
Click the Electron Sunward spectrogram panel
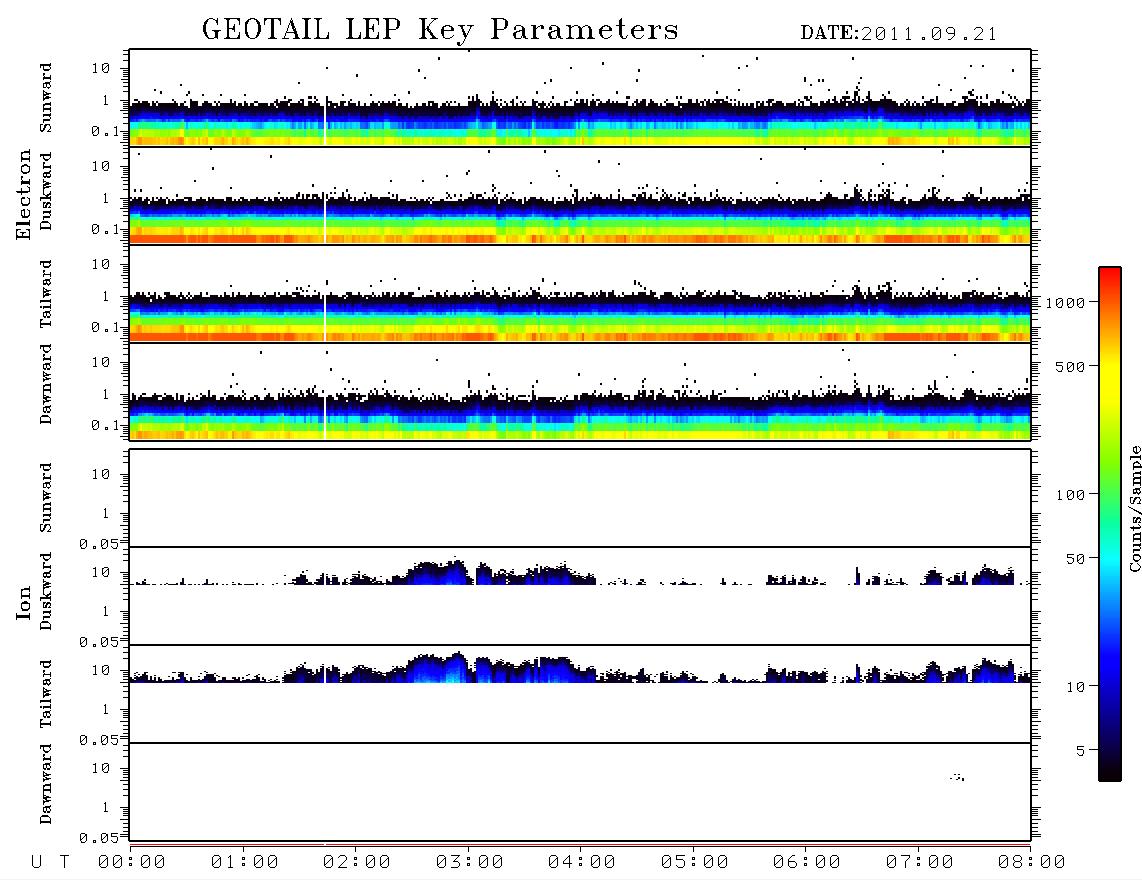pyautogui.click(x=580, y=98)
